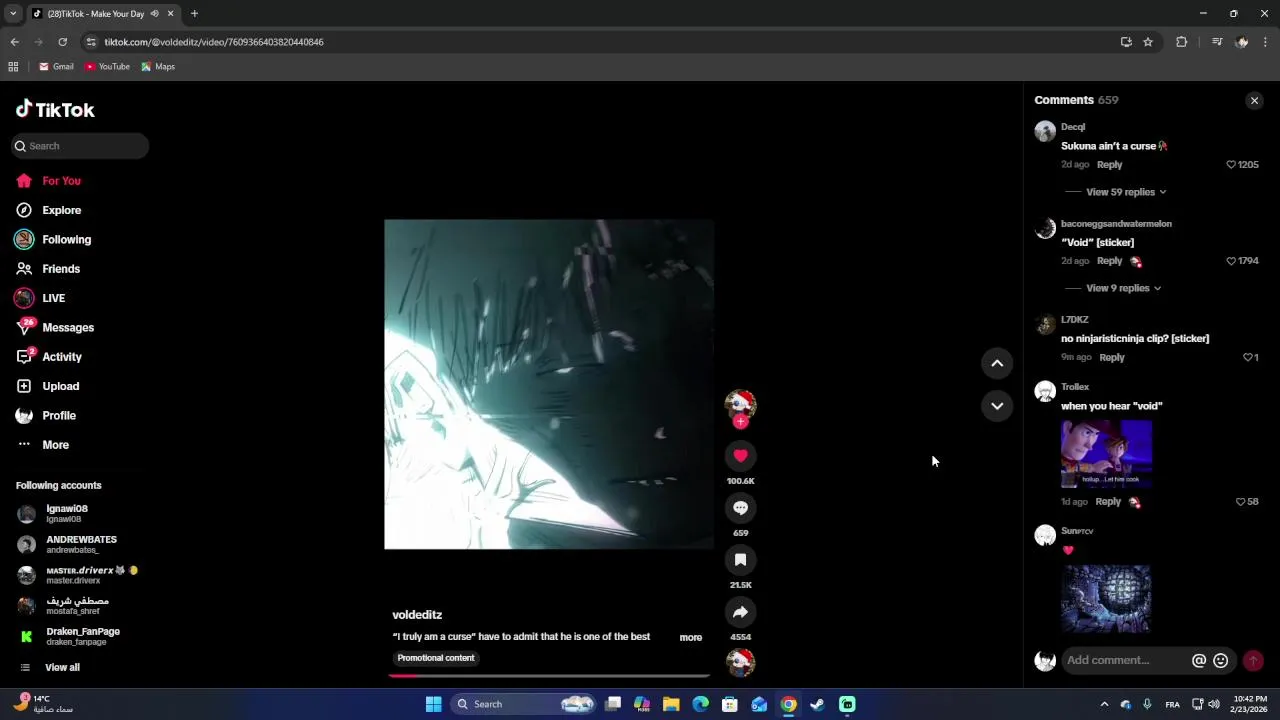Click the TikTok logo
The height and width of the screenshot is (720, 1280).
(55, 110)
